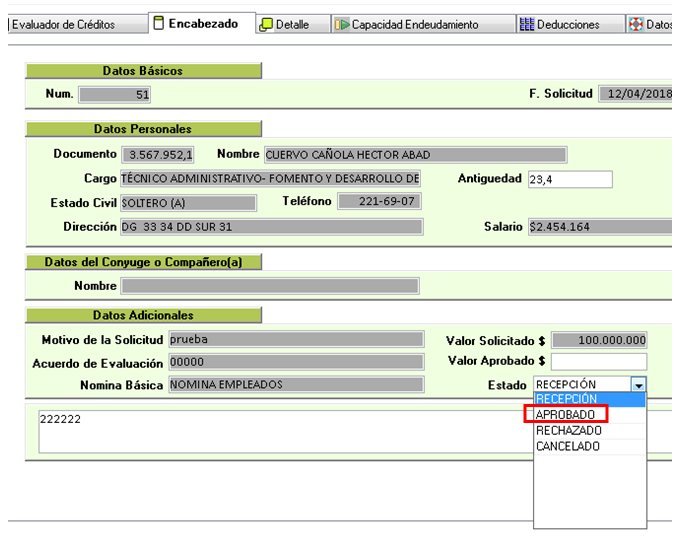The height and width of the screenshot is (553, 682).
Task: Collapse the Estado dropdown arrow
Action: coord(639,384)
